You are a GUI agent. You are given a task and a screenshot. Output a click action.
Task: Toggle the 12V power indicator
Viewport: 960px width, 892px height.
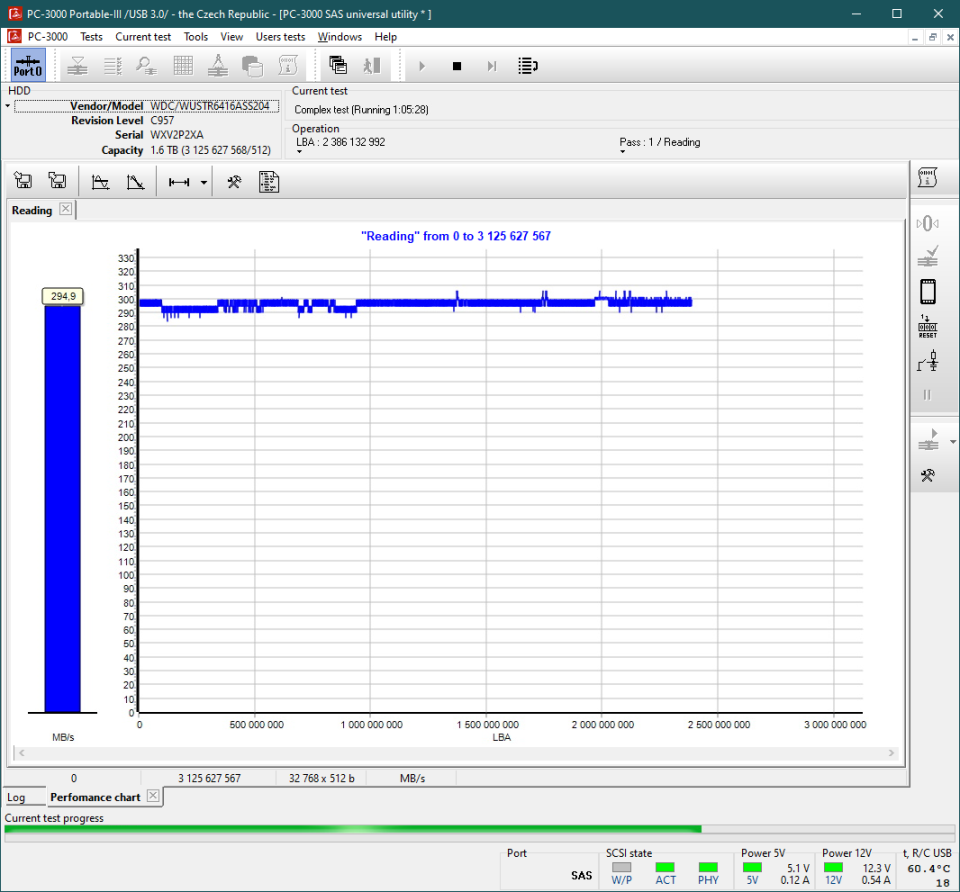point(834,867)
